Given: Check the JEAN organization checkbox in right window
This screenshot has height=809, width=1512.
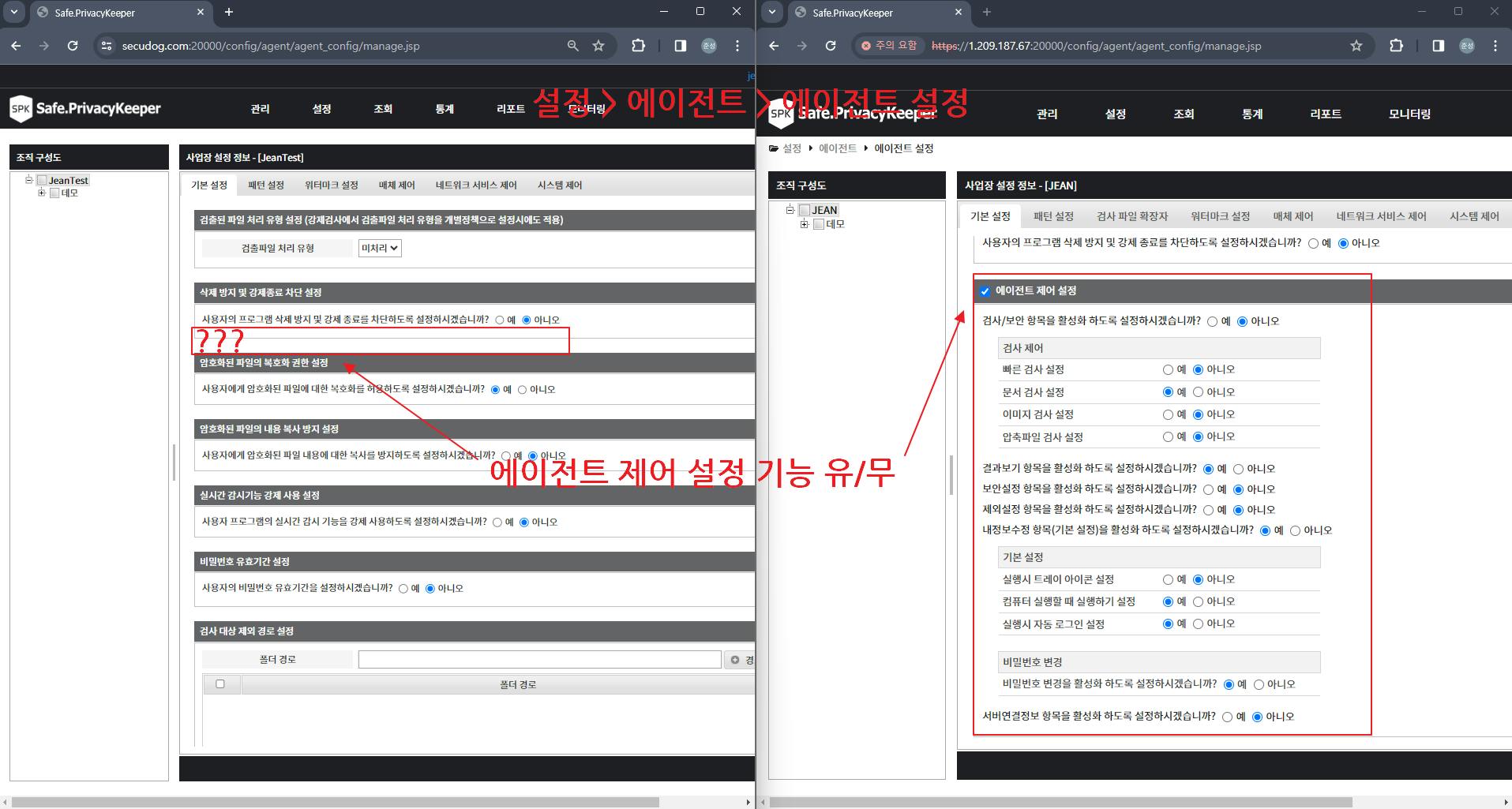Looking at the screenshot, I should point(805,209).
